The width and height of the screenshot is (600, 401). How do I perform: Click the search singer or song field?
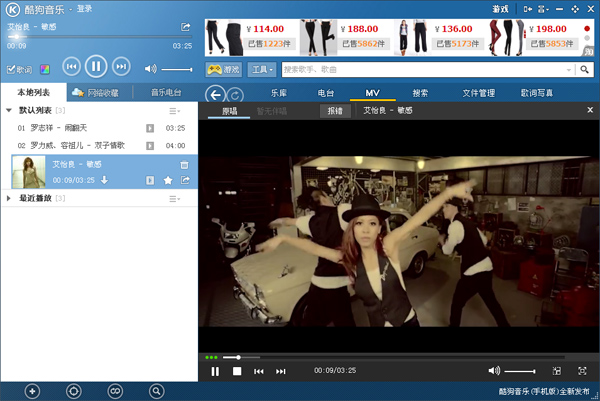point(423,70)
